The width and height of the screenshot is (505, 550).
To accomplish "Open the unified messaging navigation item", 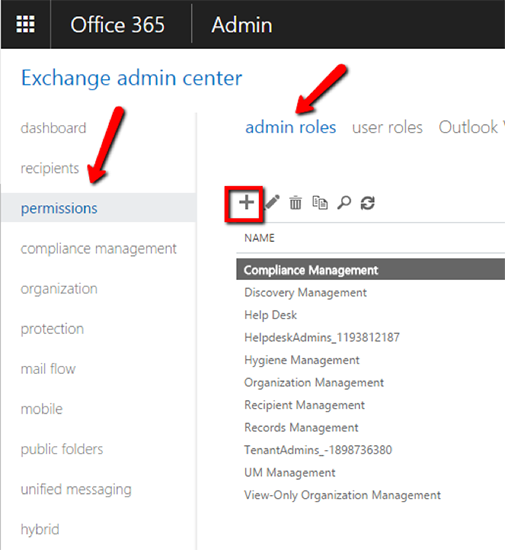I will click(x=76, y=489).
